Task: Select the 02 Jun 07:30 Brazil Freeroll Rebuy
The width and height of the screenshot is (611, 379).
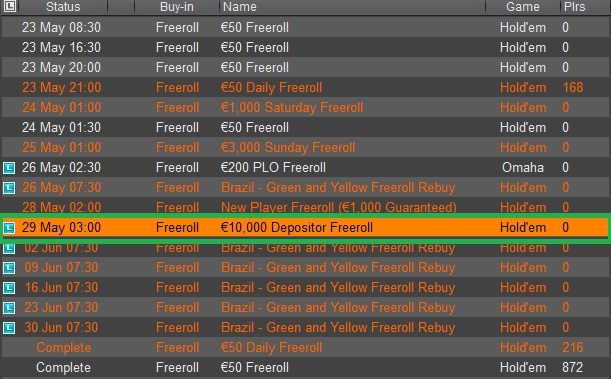Action: click(306, 249)
